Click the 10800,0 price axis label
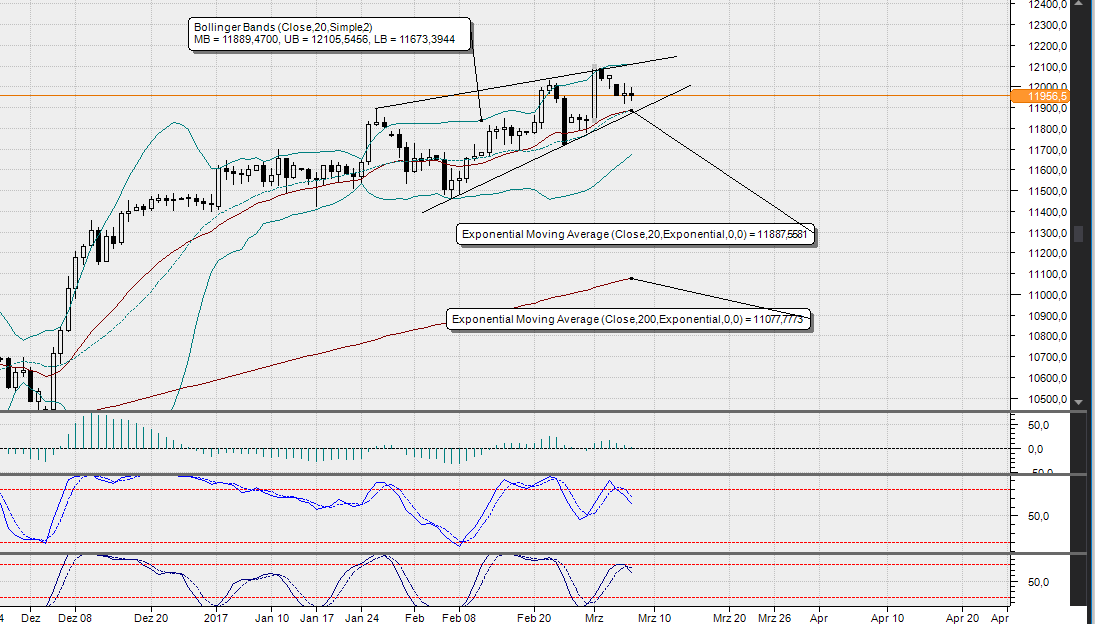This screenshot has height=624, width=1095. (x=1047, y=336)
